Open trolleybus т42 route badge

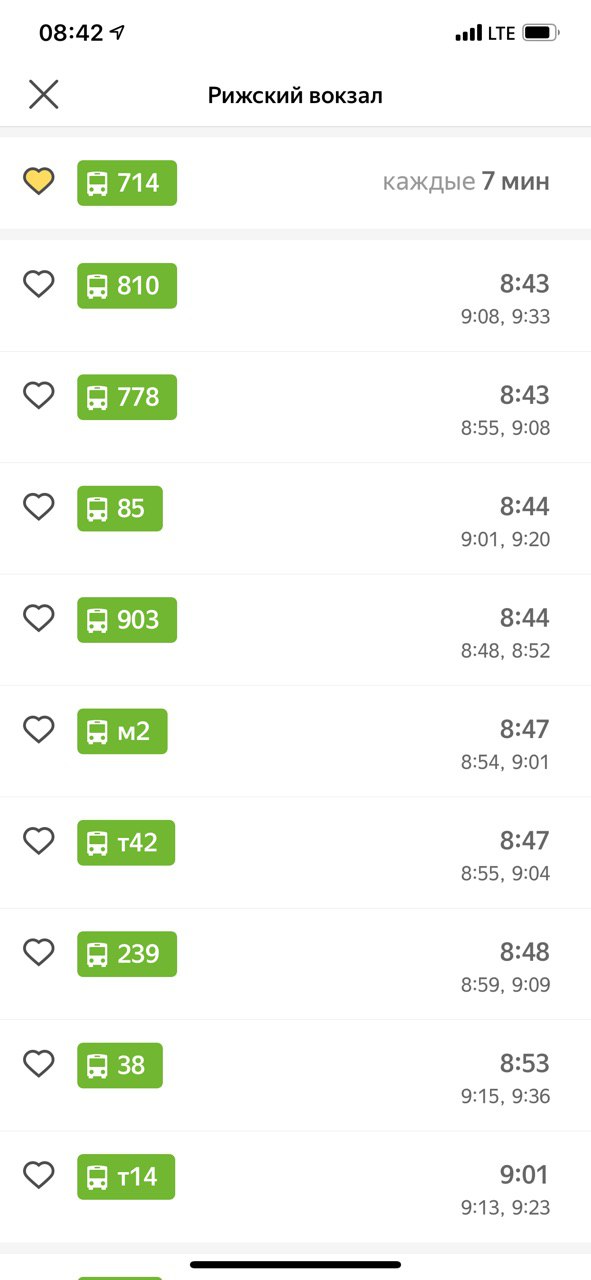point(126,842)
